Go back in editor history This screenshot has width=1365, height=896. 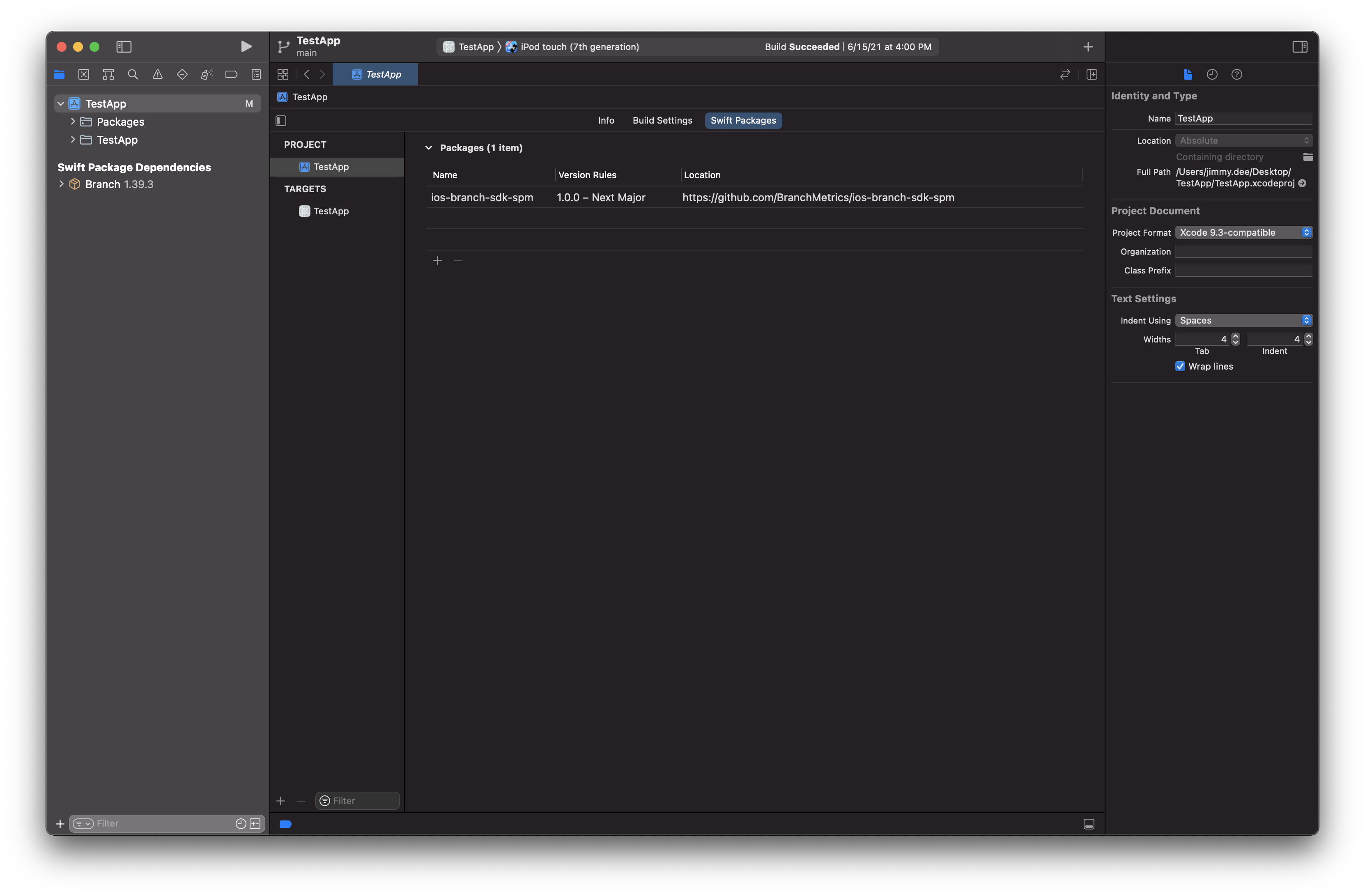[x=307, y=74]
